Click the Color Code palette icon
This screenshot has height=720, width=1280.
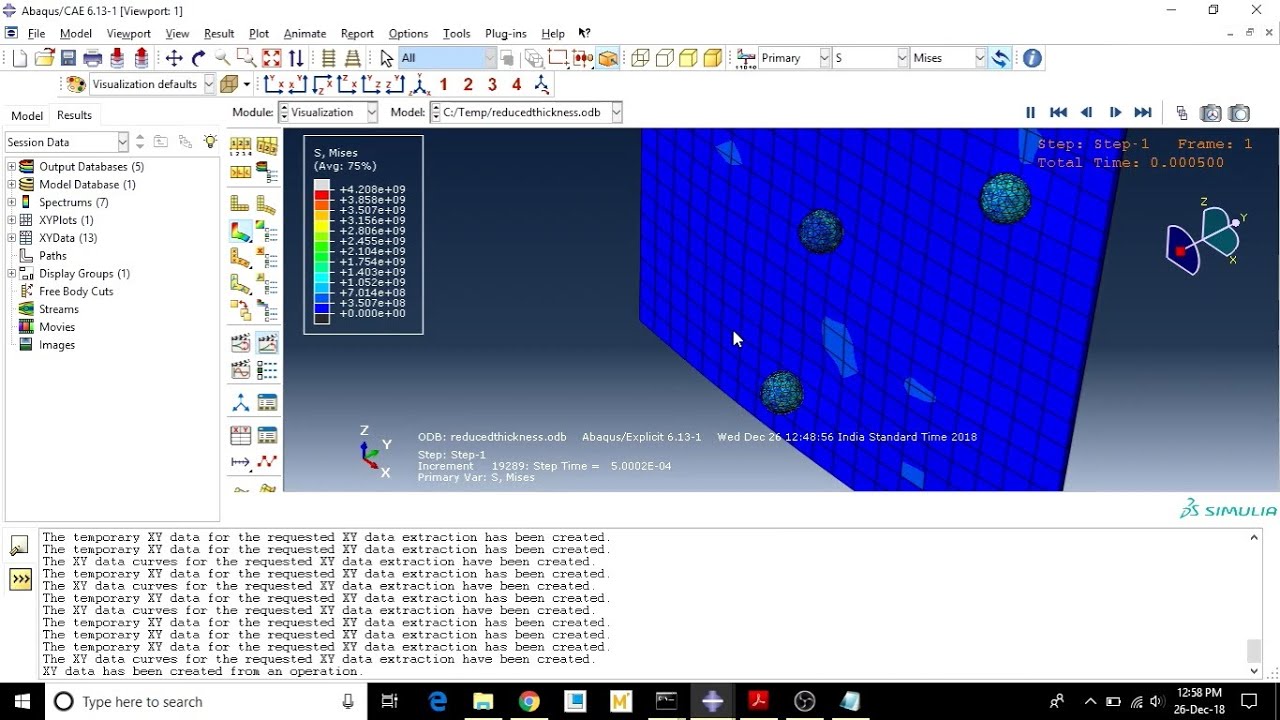[x=76, y=84]
